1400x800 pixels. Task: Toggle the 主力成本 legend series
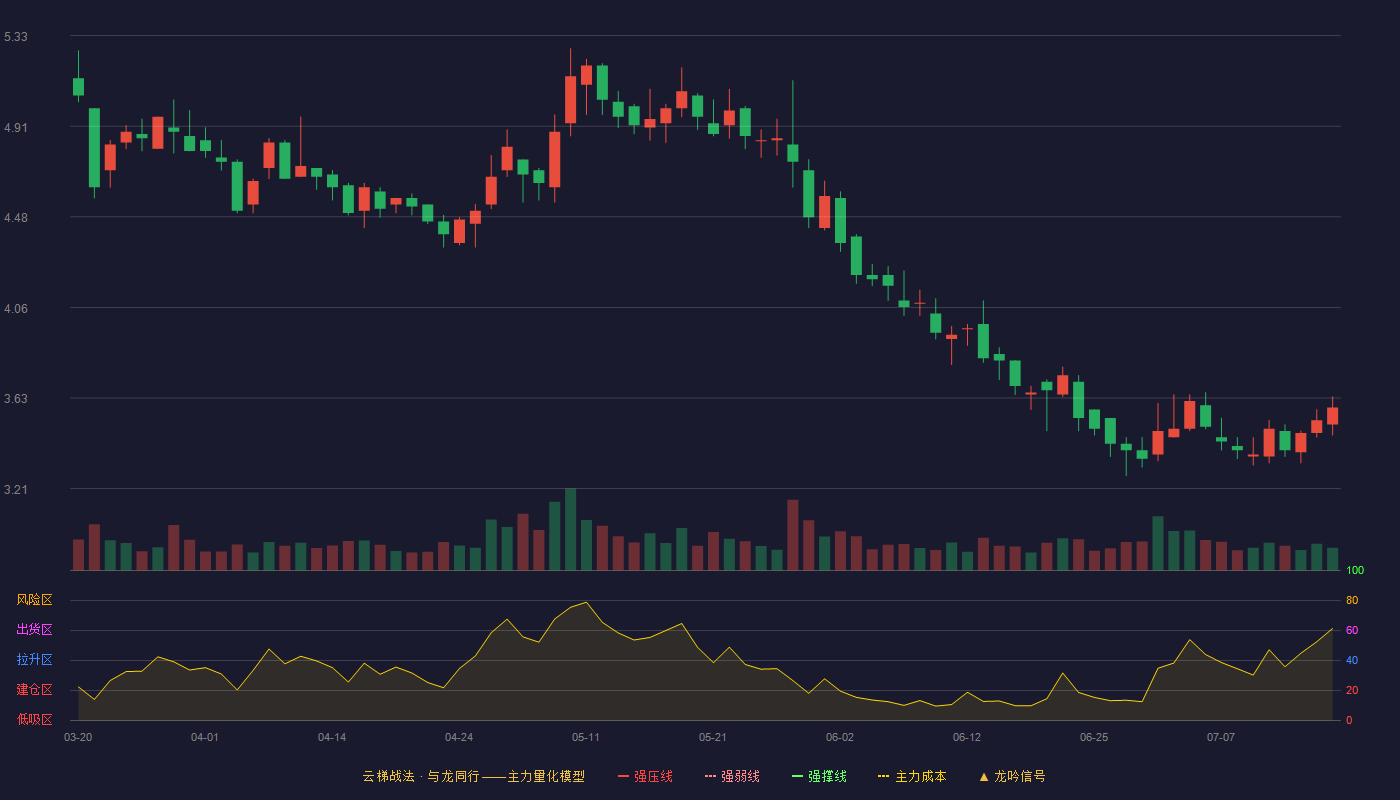click(912, 776)
